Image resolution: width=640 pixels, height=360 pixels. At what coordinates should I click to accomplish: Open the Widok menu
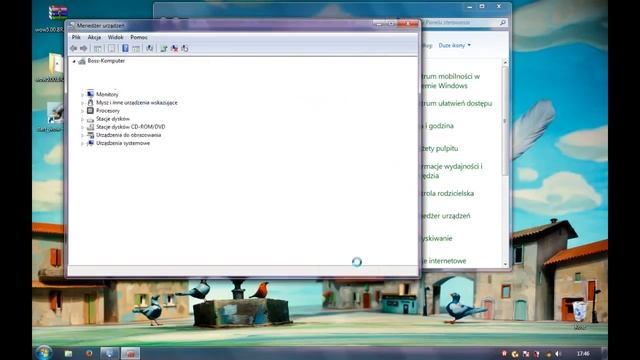[116, 37]
